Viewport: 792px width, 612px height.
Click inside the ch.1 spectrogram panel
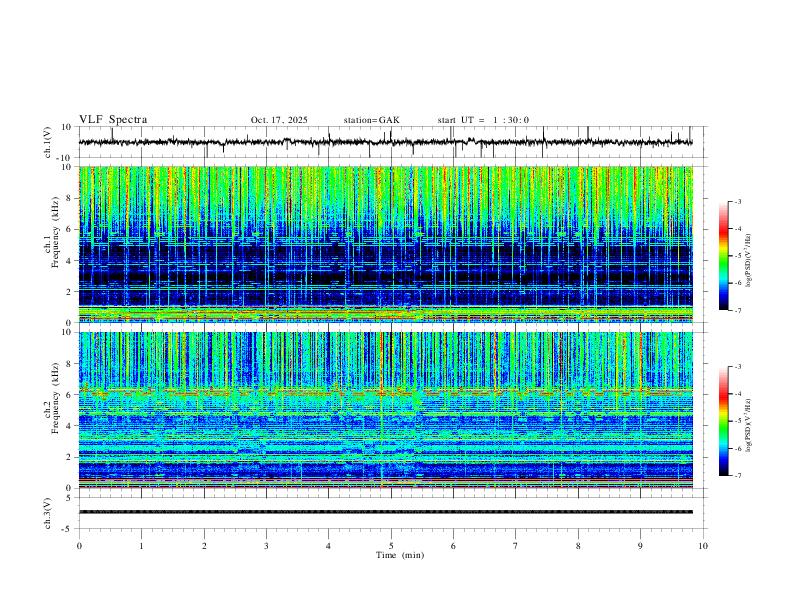pos(386,244)
